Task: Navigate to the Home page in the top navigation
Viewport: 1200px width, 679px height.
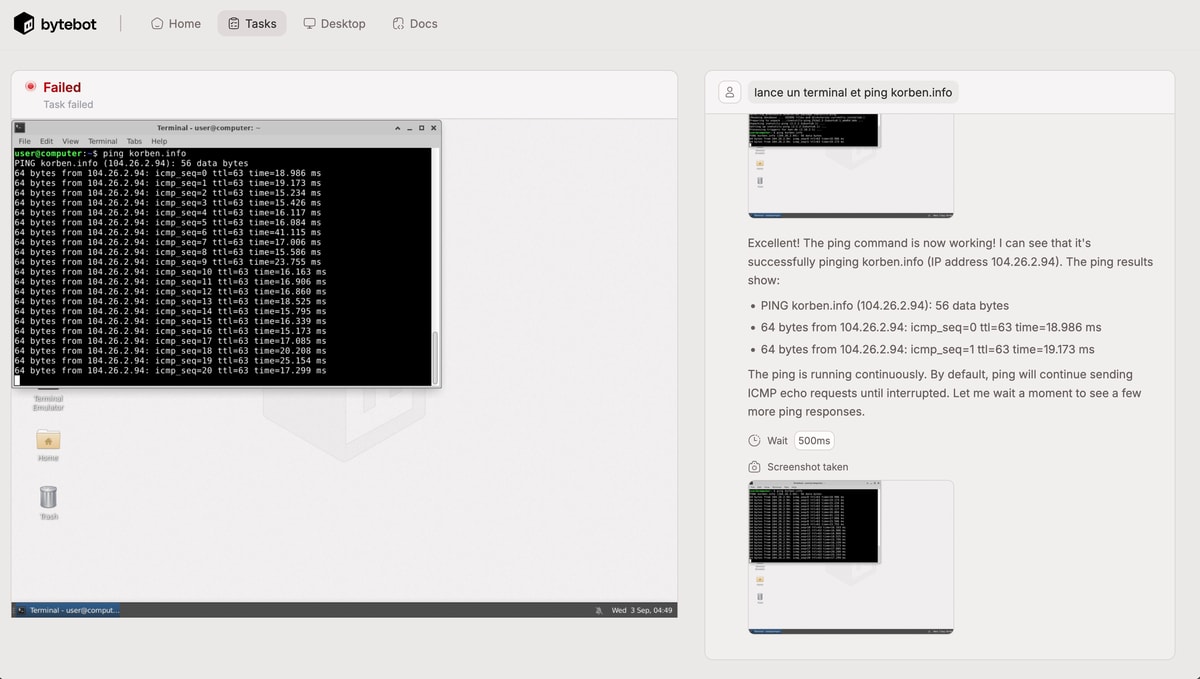Action: (x=176, y=23)
